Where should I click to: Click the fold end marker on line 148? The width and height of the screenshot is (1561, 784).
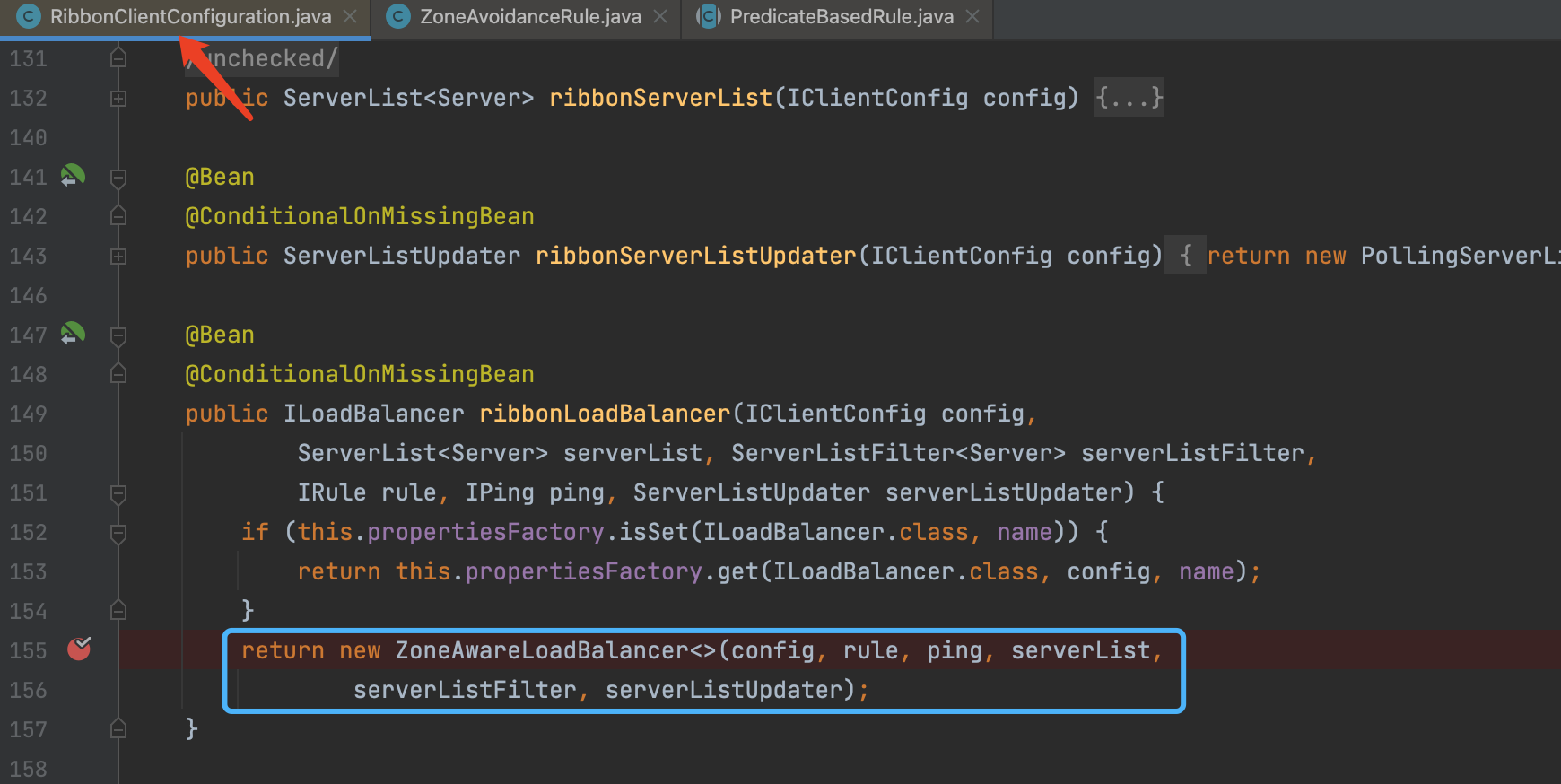pos(118,374)
